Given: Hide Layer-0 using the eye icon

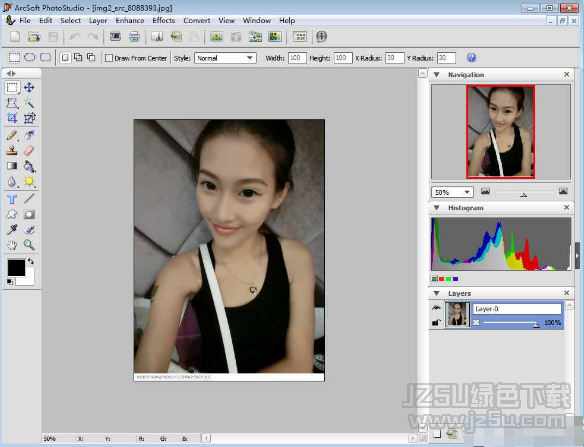Looking at the screenshot, I should coord(436,308).
